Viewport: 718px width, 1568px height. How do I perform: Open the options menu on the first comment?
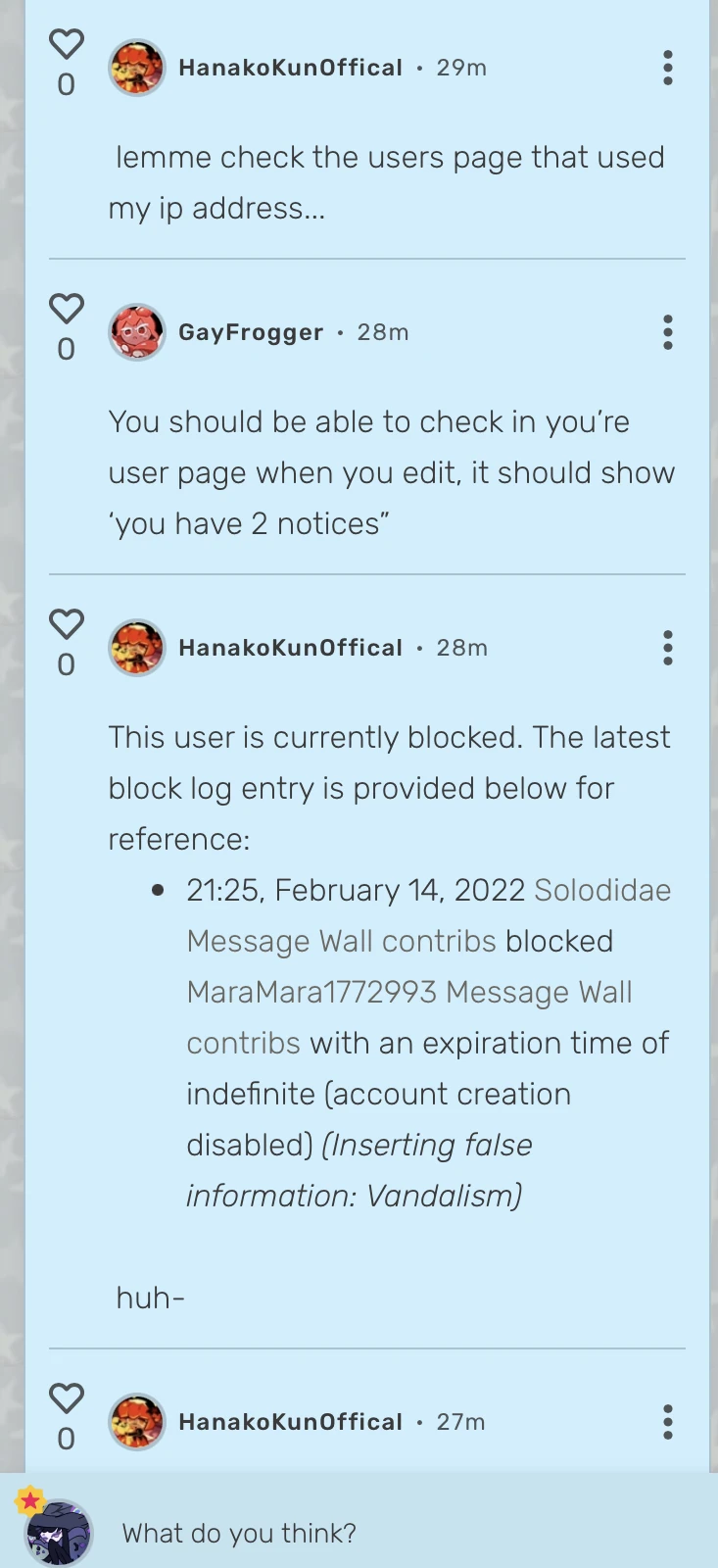(x=667, y=68)
